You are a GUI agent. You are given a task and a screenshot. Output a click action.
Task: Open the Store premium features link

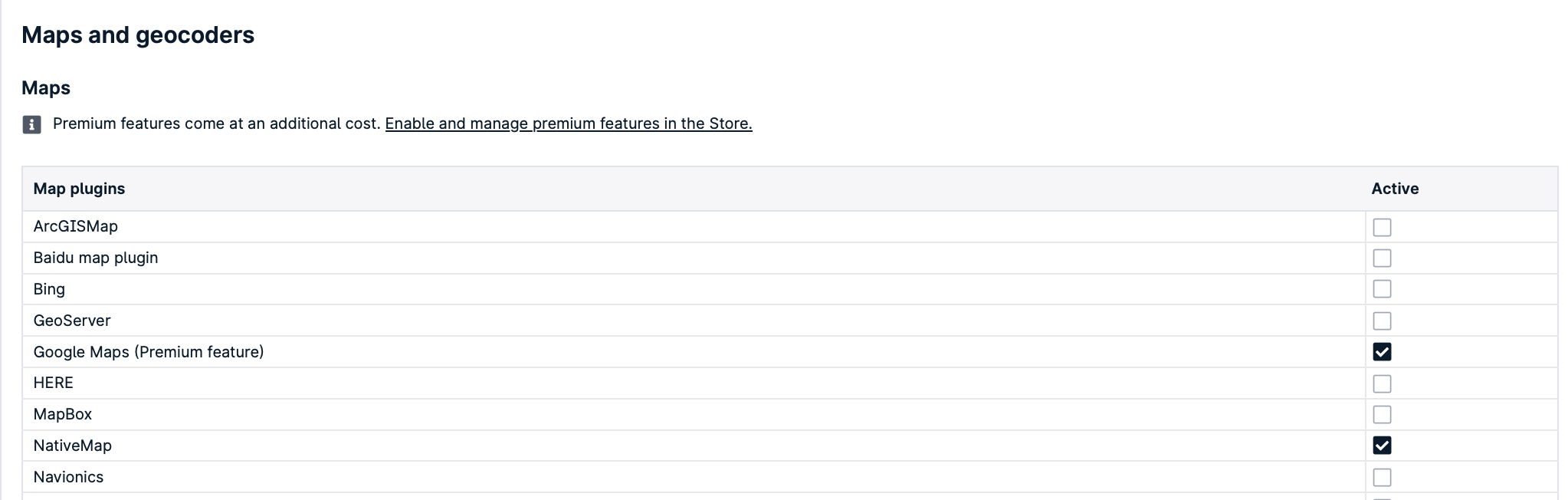[x=569, y=123]
